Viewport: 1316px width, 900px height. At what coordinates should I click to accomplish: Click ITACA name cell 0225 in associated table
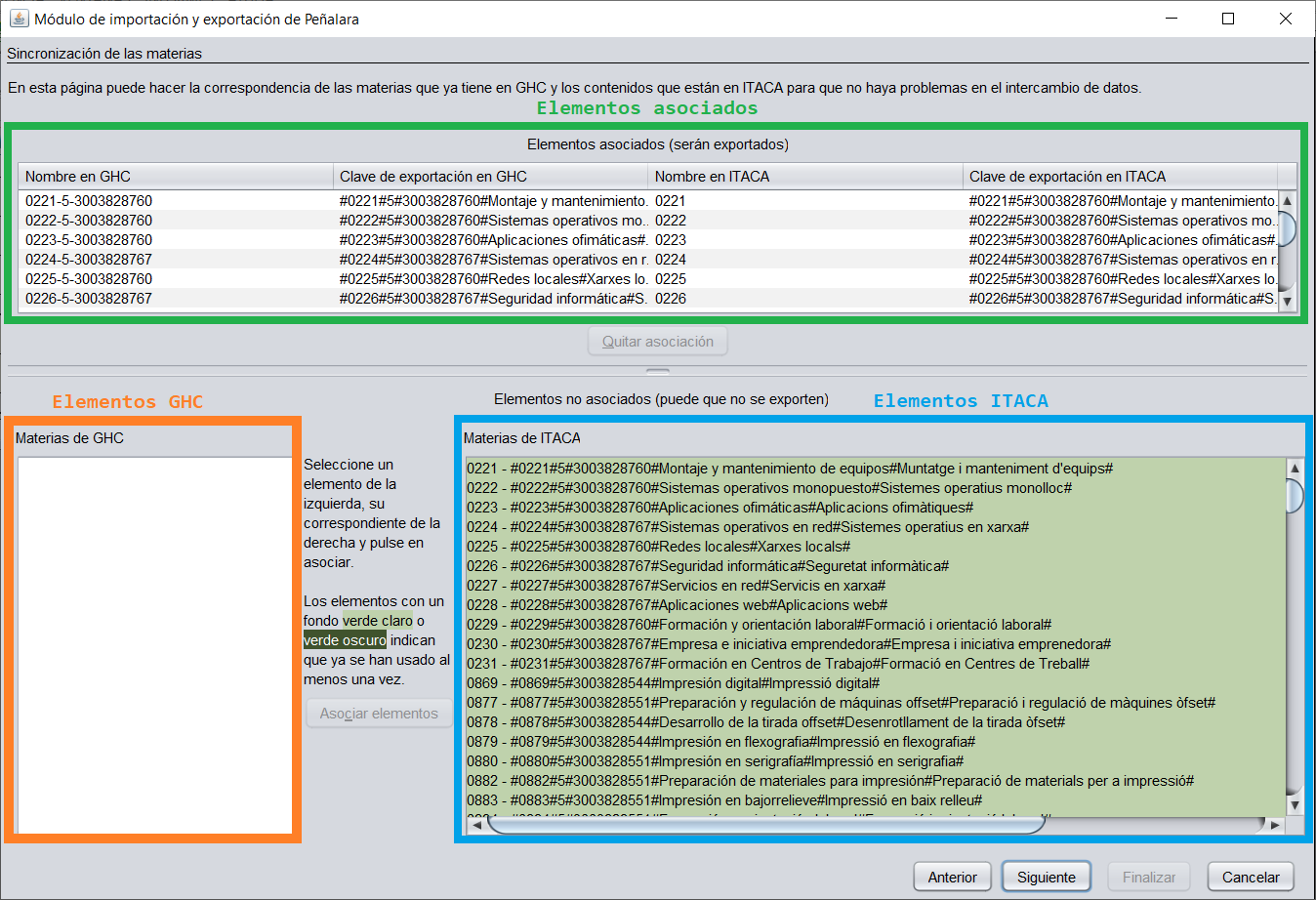[805, 279]
